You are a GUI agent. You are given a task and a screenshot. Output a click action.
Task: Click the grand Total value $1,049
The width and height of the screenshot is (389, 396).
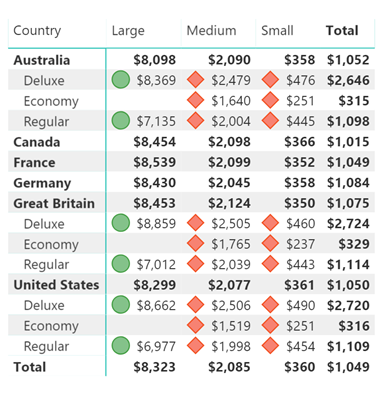[x=348, y=367]
